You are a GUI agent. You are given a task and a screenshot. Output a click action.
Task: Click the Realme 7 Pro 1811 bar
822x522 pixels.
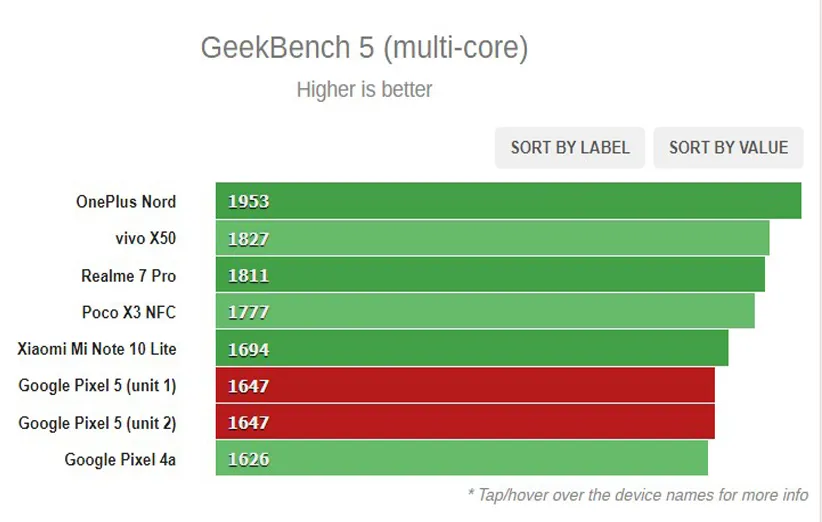coord(490,275)
